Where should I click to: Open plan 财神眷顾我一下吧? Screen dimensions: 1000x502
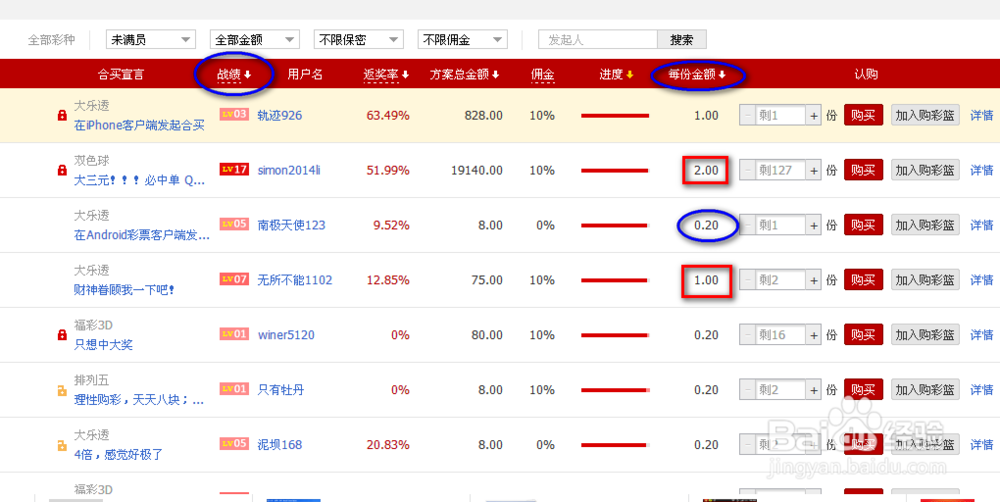point(124,290)
